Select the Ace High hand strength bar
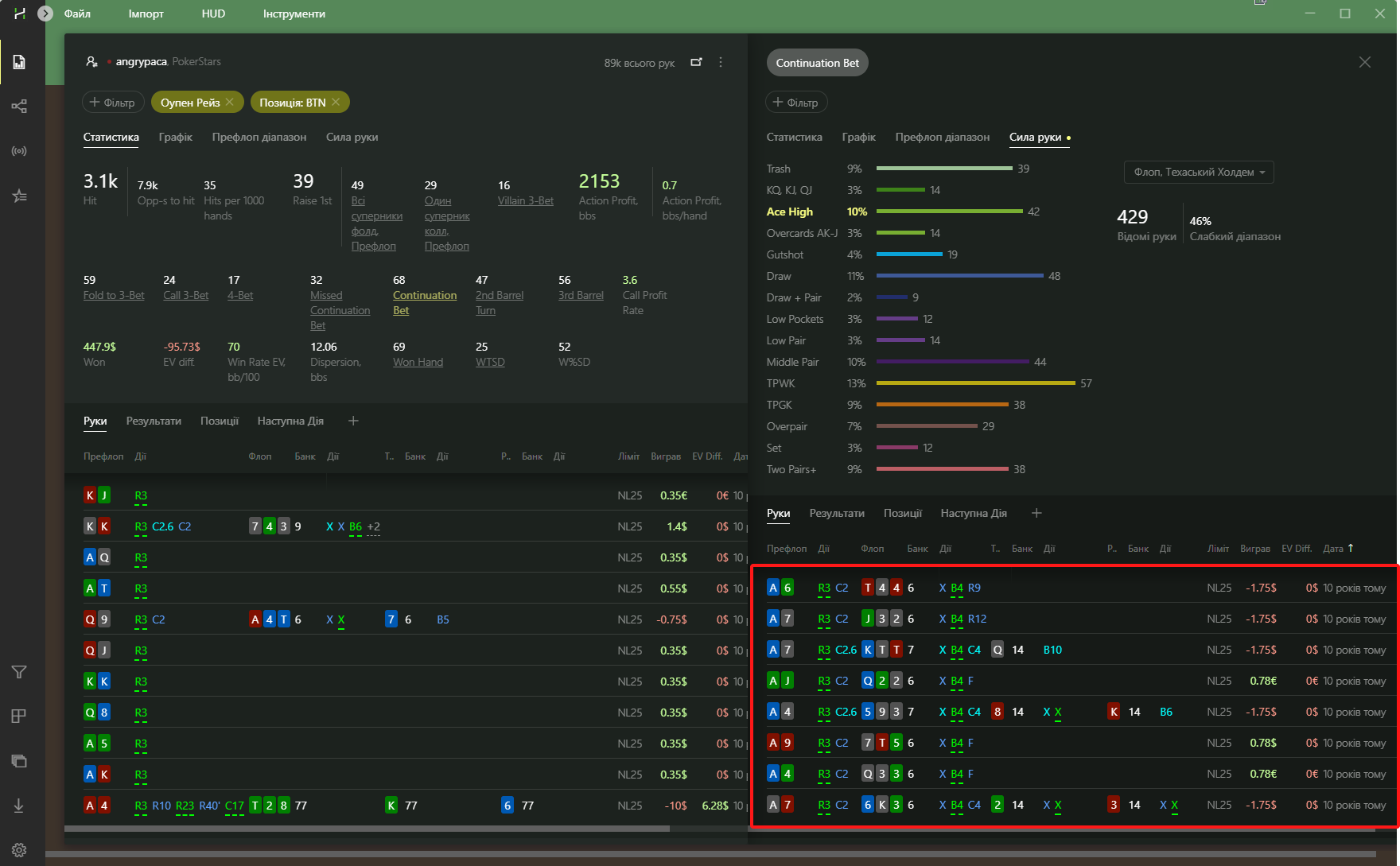 coord(949,212)
